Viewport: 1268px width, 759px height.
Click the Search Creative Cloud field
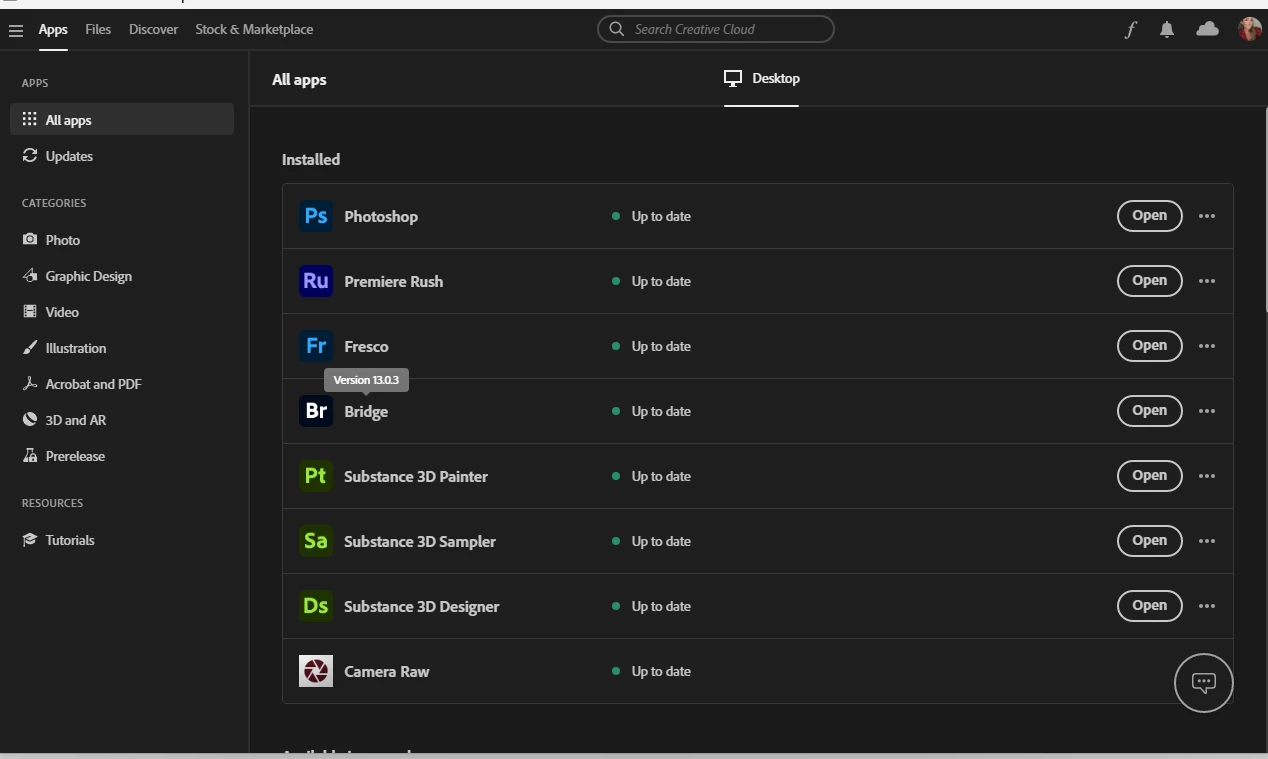(716, 29)
